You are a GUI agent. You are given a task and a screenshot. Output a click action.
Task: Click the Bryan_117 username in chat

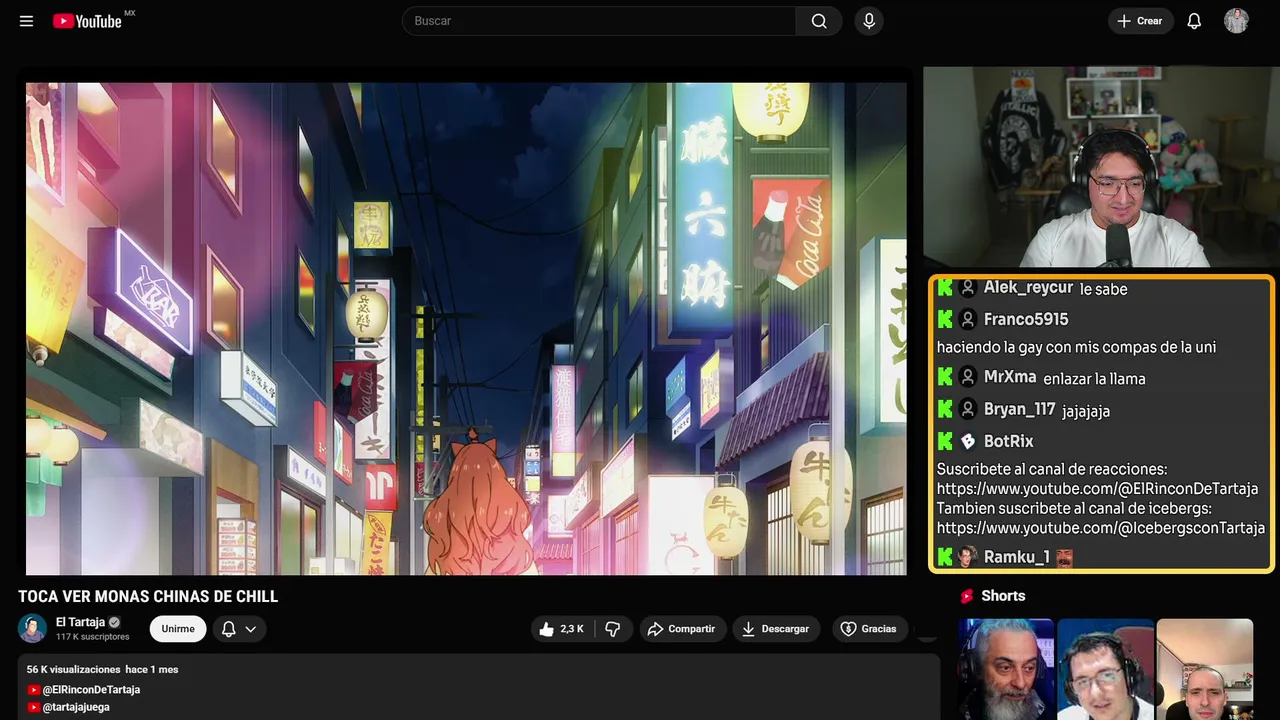click(x=1020, y=409)
